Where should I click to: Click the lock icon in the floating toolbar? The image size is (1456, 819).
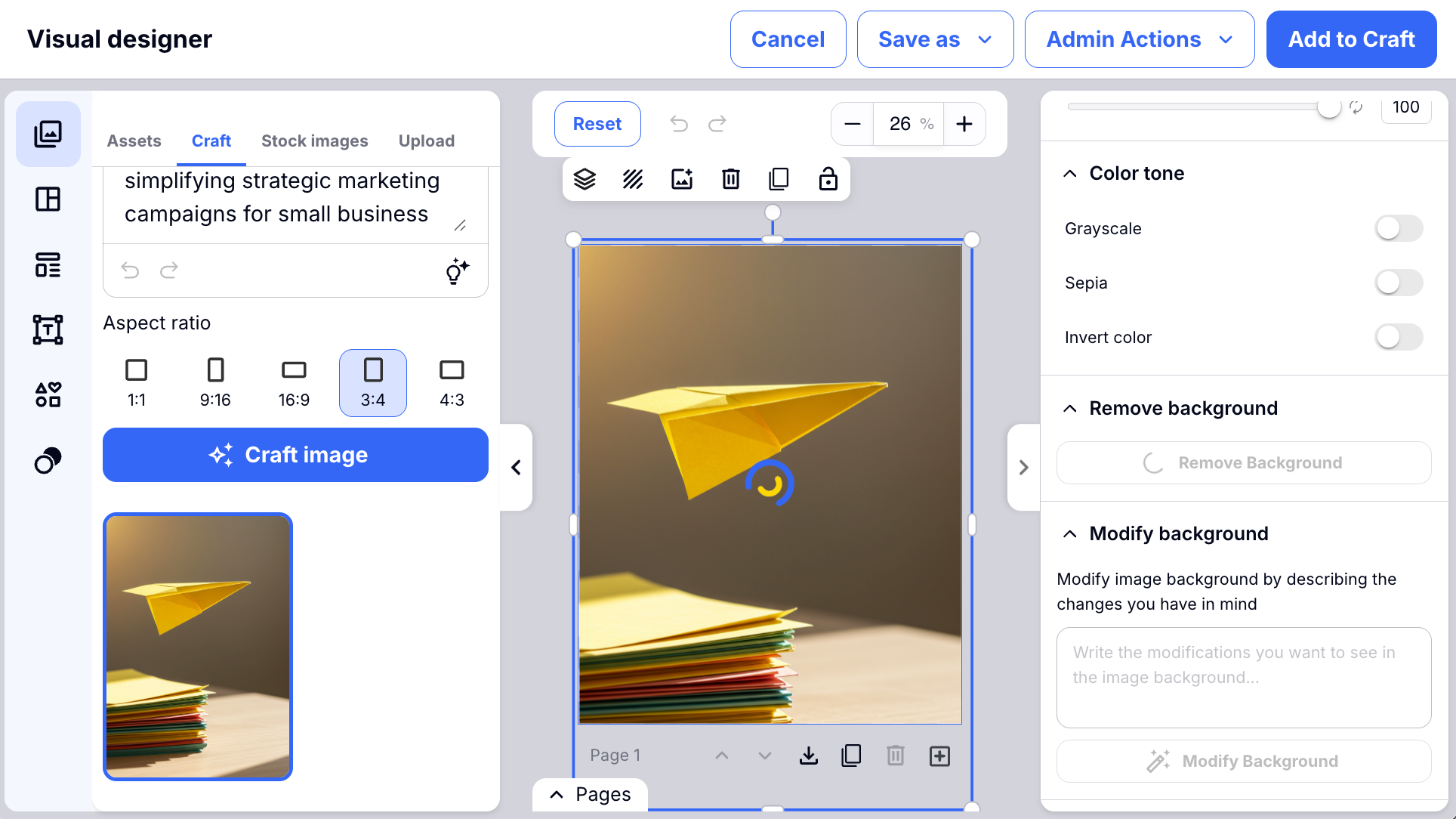coord(828,179)
